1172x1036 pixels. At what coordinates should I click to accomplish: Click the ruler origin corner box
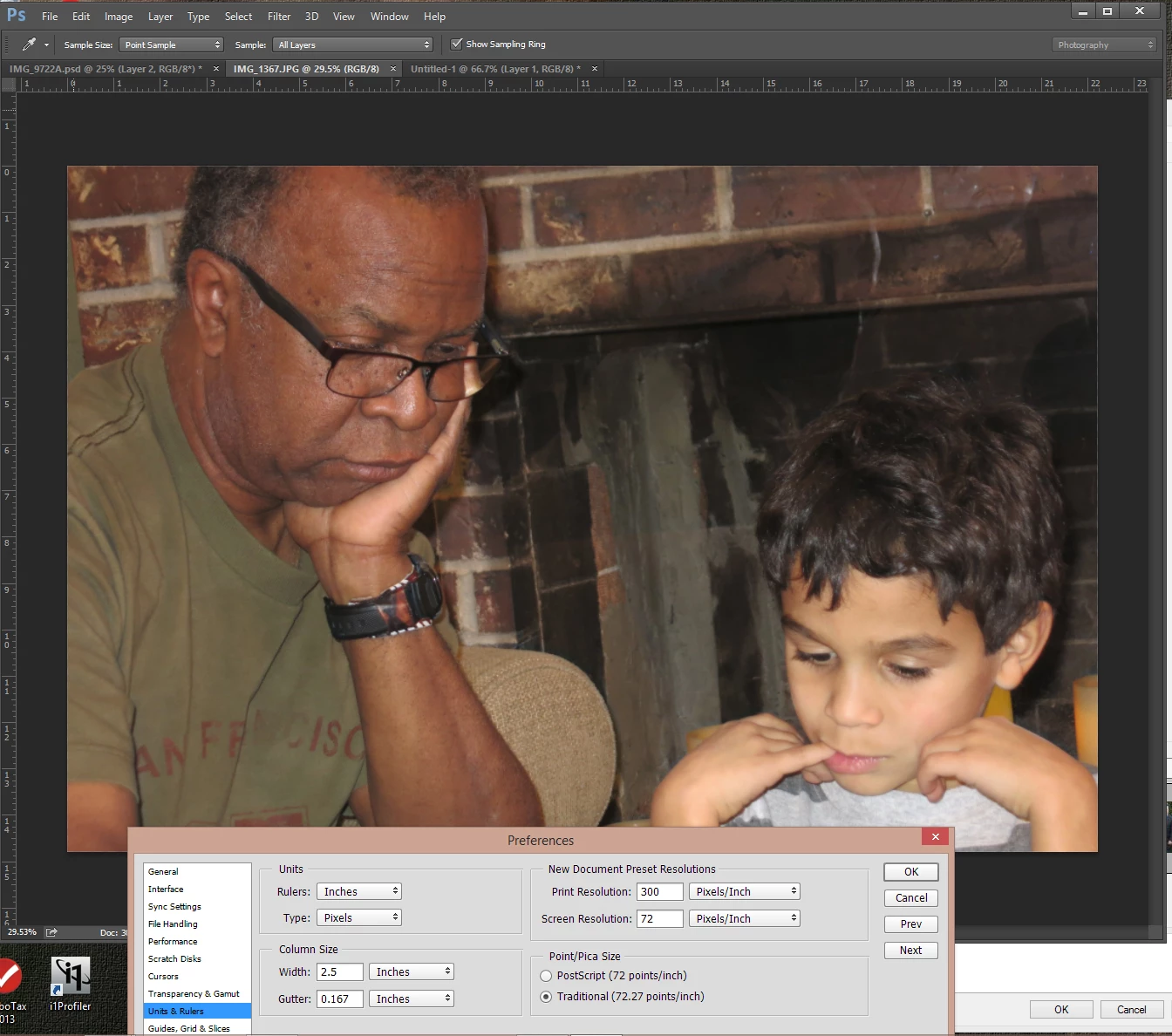coord(9,85)
